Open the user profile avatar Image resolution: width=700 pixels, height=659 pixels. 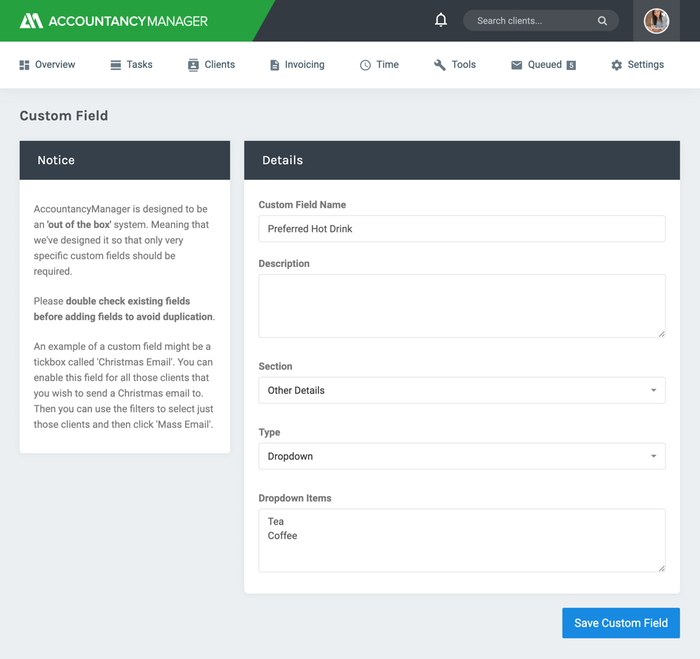pyautogui.click(x=656, y=21)
